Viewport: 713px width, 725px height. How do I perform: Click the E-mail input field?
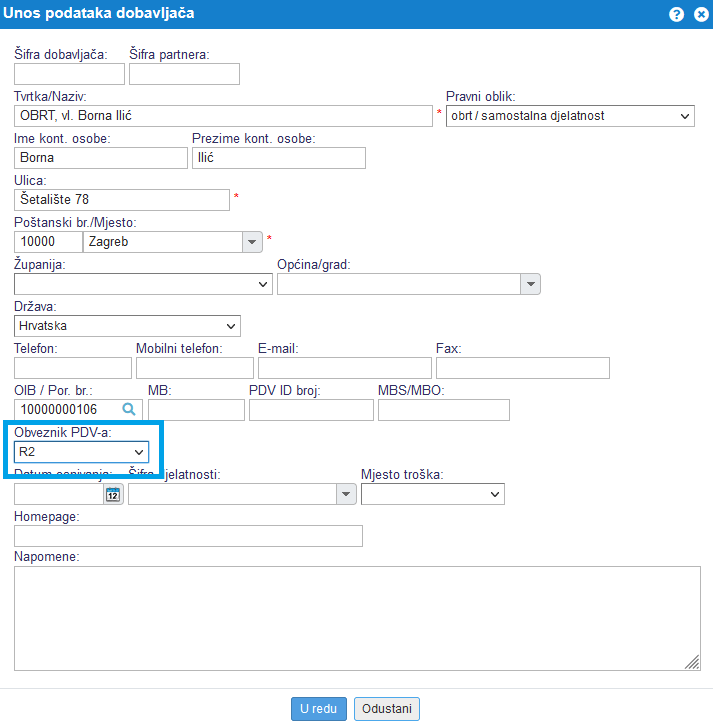point(344,368)
